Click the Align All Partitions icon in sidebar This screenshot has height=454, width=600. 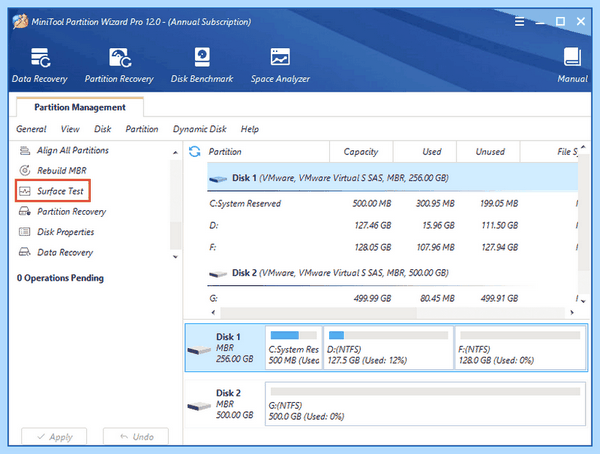pyautogui.click(x=25, y=150)
